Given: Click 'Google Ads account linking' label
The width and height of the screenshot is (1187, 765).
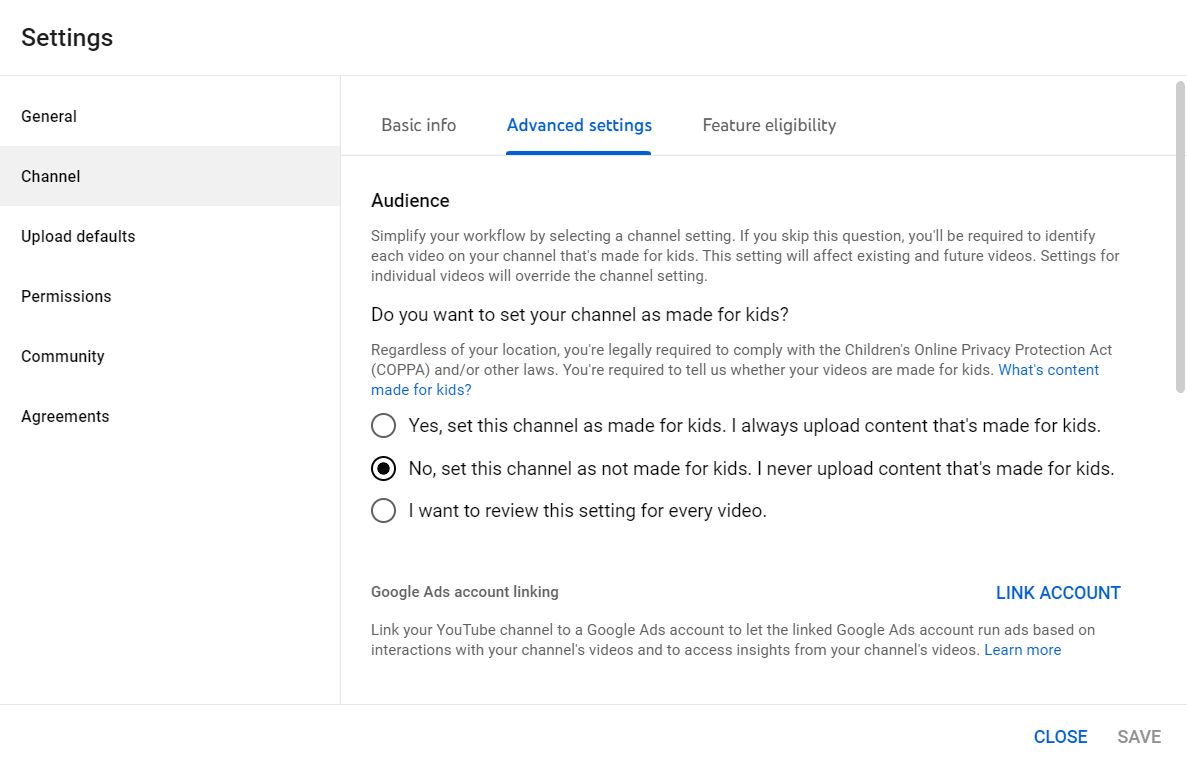Looking at the screenshot, I should (465, 592).
